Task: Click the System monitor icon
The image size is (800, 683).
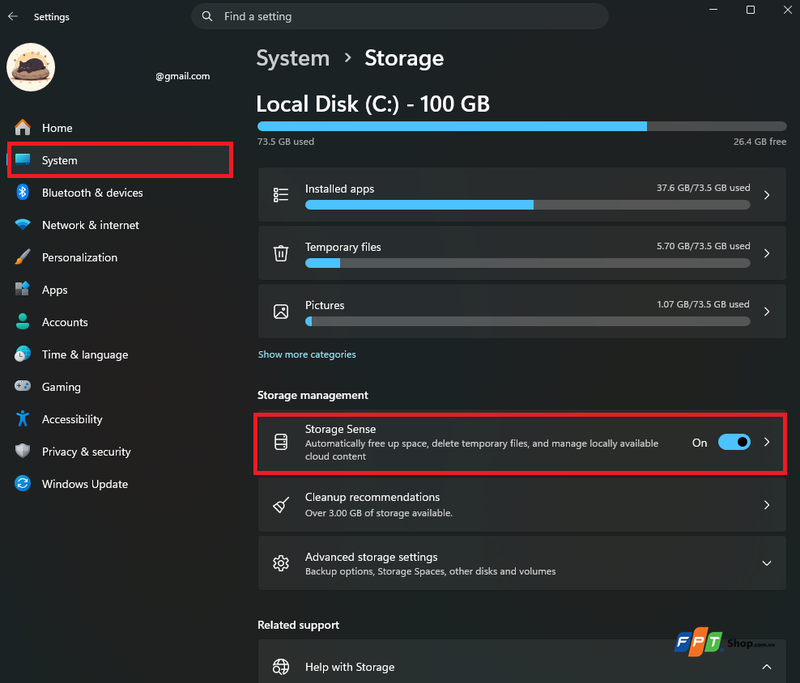Action: [22, 160]
